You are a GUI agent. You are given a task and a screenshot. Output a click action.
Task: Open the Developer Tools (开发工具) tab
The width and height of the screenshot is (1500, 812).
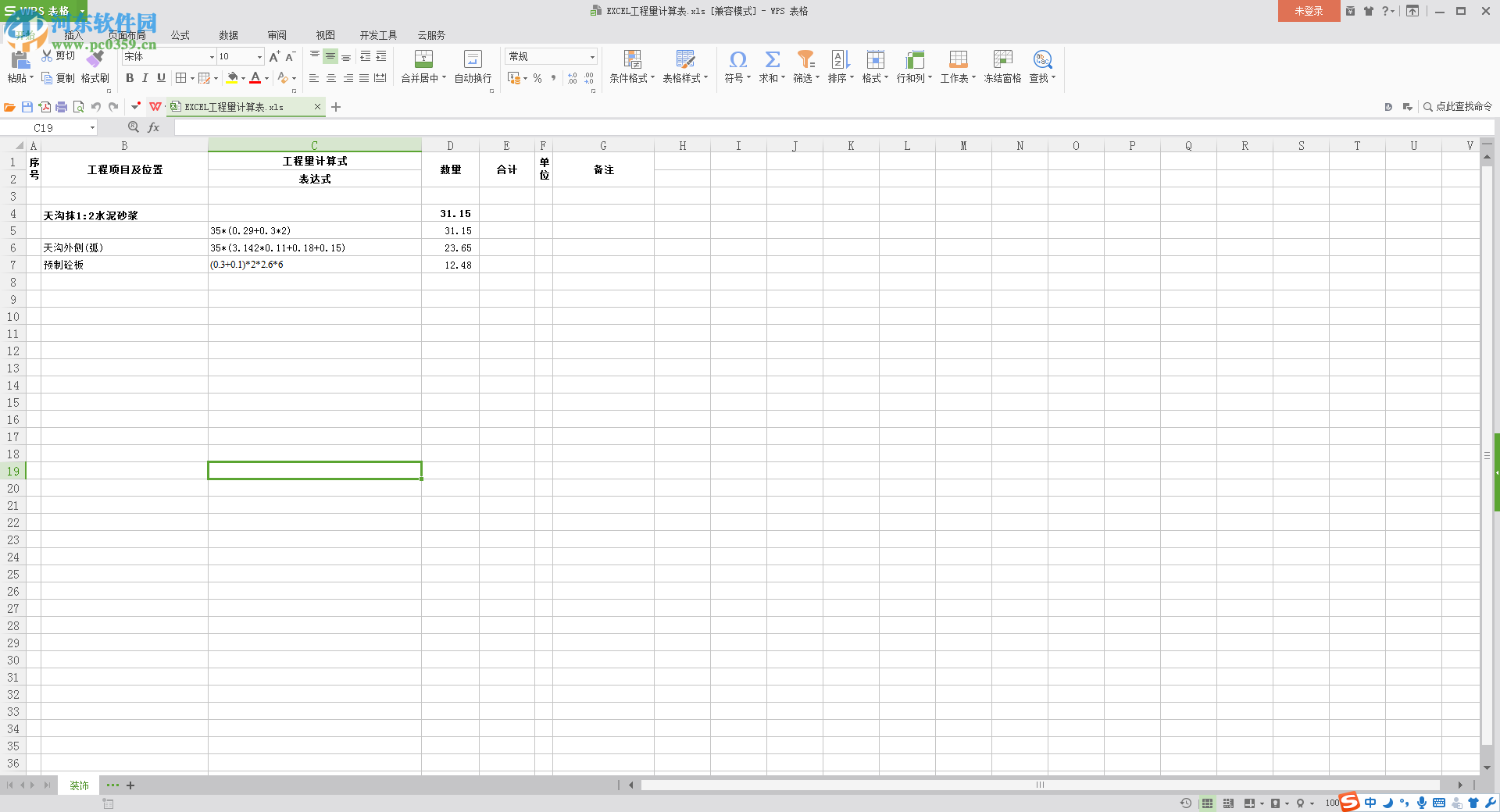[x=379, y=35]
